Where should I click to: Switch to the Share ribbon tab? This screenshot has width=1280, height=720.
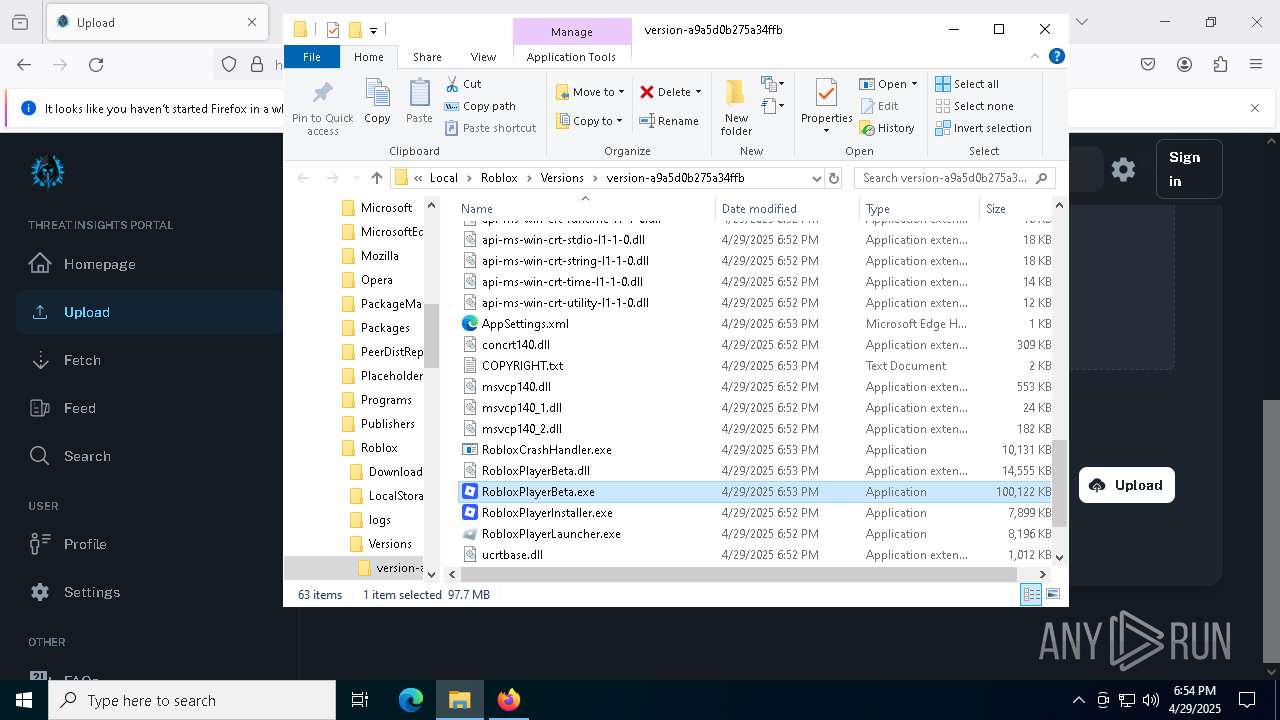pyautogui.click(x=427, y=57)
